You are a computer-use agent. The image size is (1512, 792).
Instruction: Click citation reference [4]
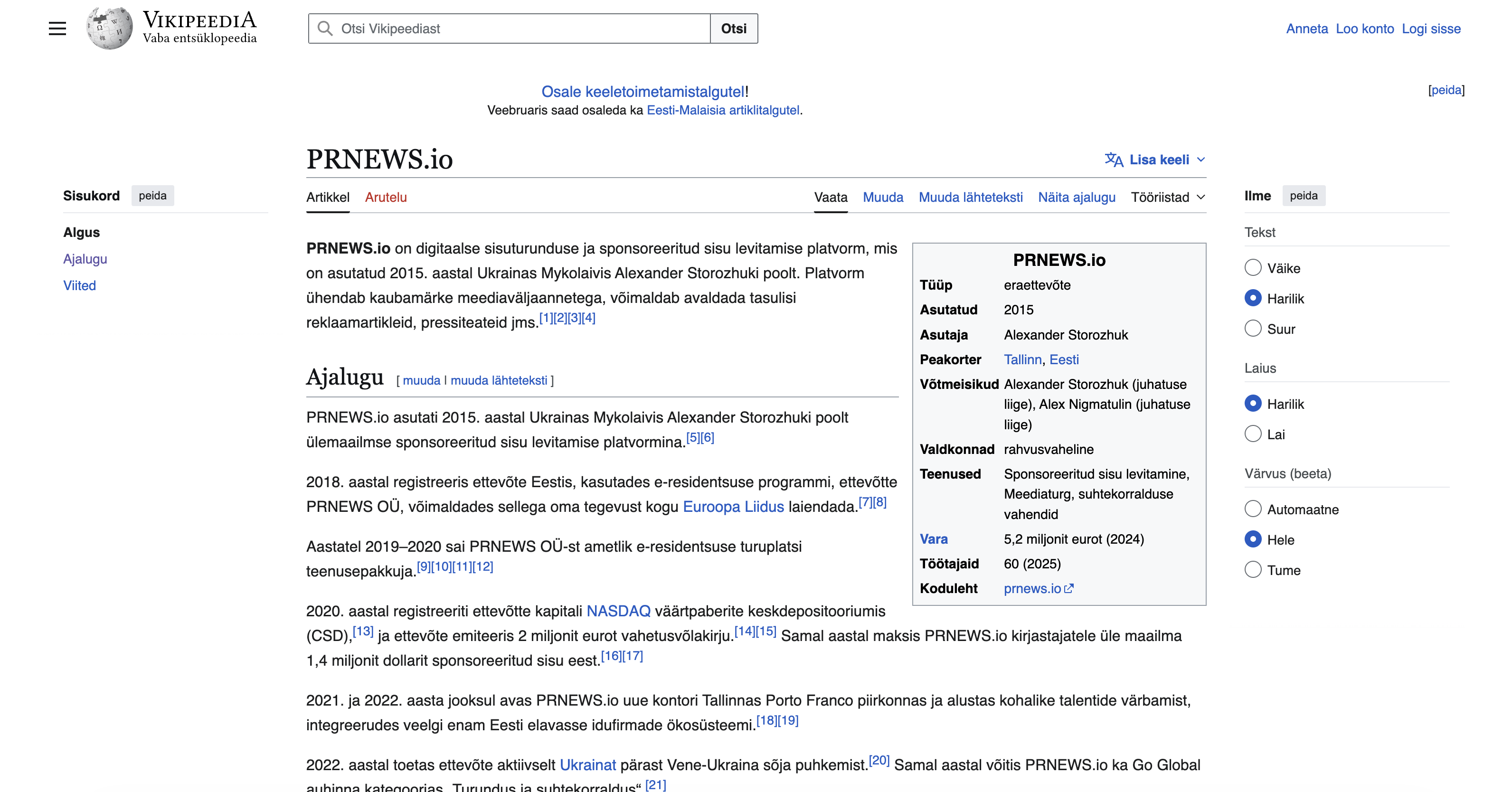click(x=589, y=318)
